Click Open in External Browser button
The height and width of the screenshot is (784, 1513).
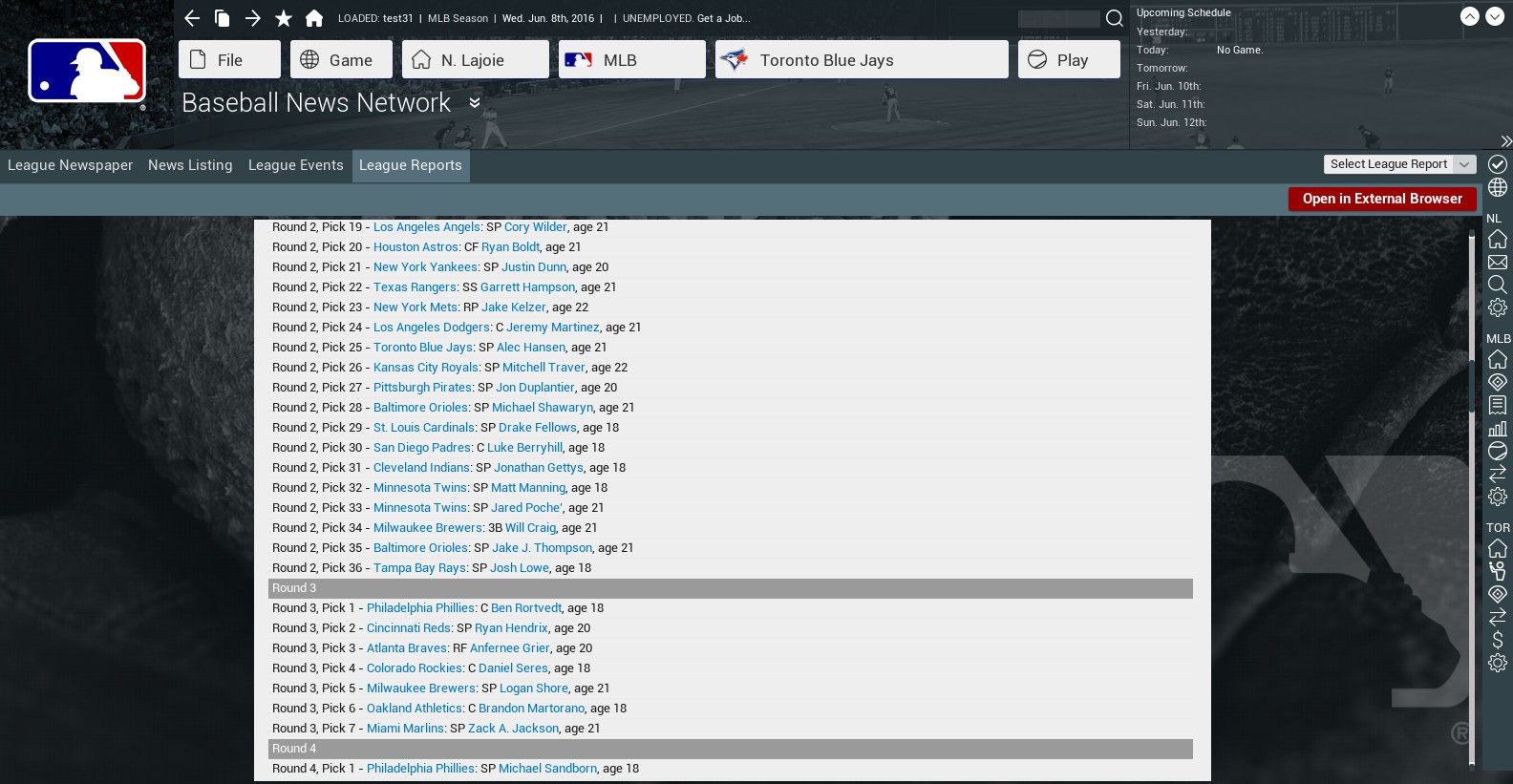click(x=1382, y=199)
